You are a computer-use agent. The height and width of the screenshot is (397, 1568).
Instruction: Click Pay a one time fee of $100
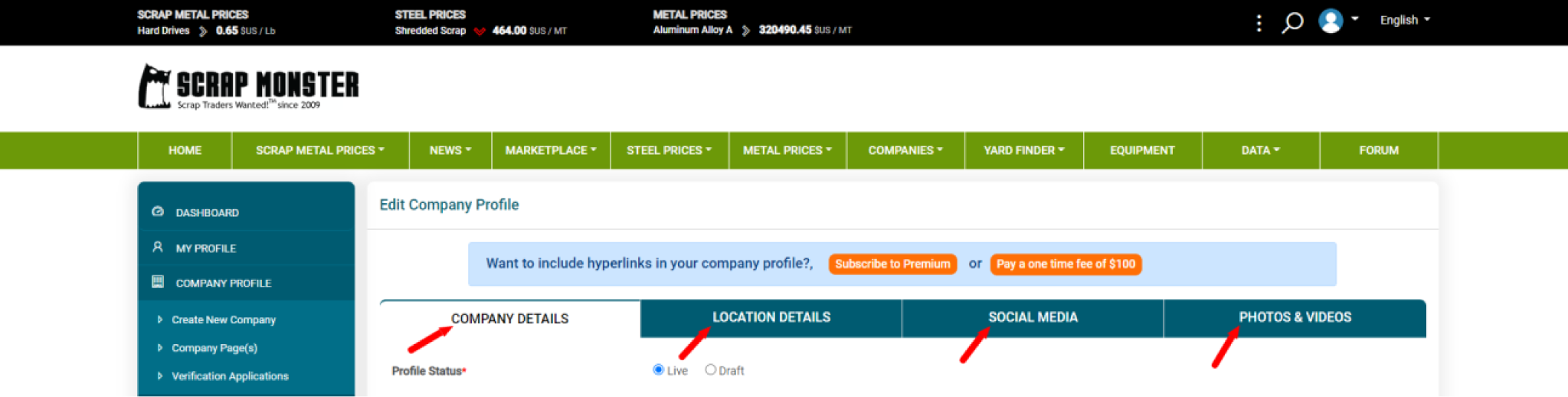pyautogui.click(x=1066, y=264)
